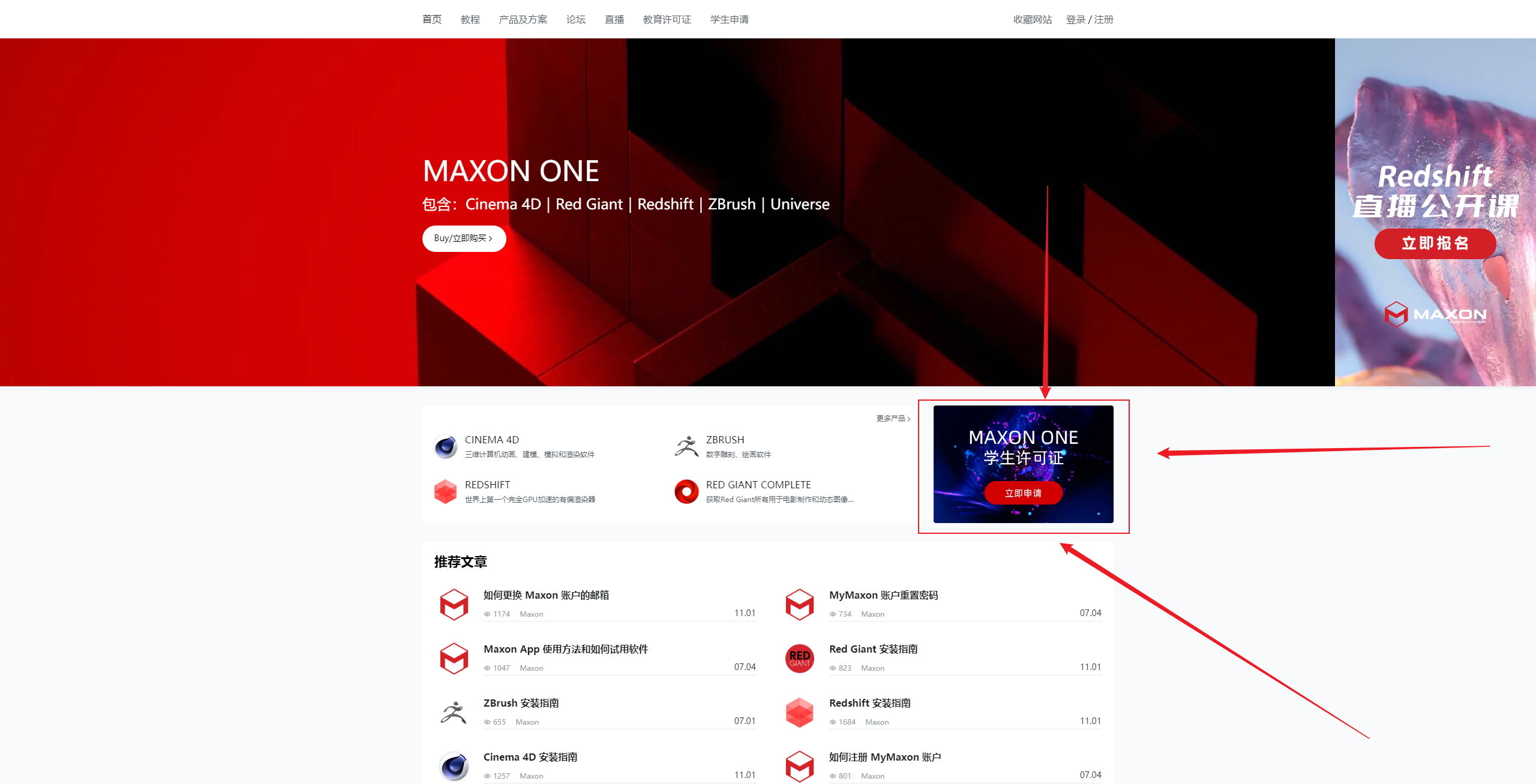Click the Cinema 4D product icon

point(445,446)
